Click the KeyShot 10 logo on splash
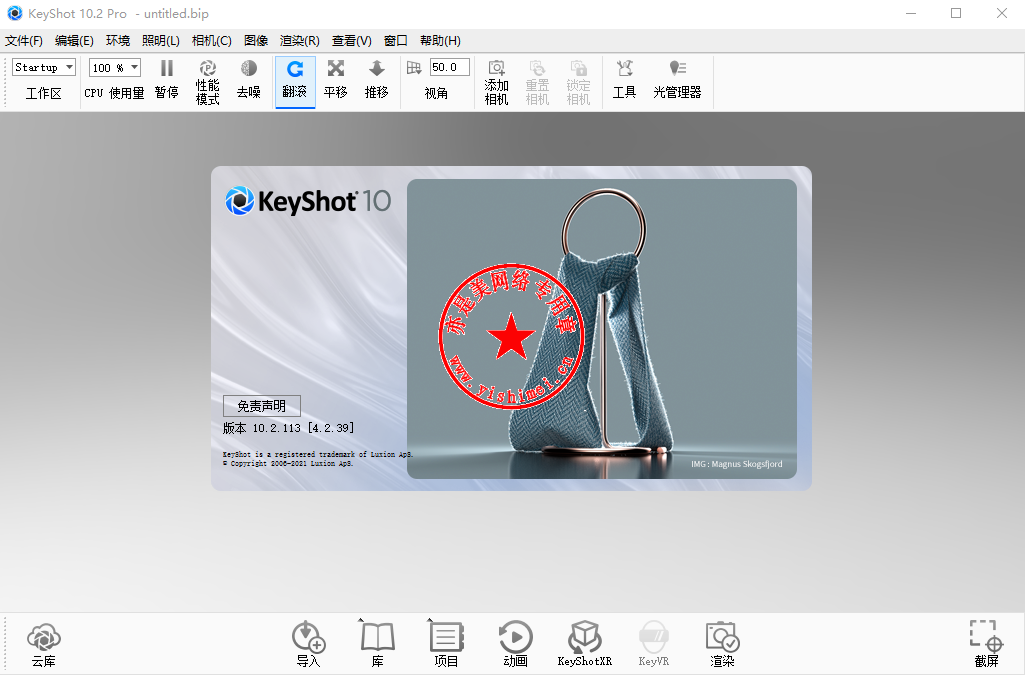 [308, 201]
